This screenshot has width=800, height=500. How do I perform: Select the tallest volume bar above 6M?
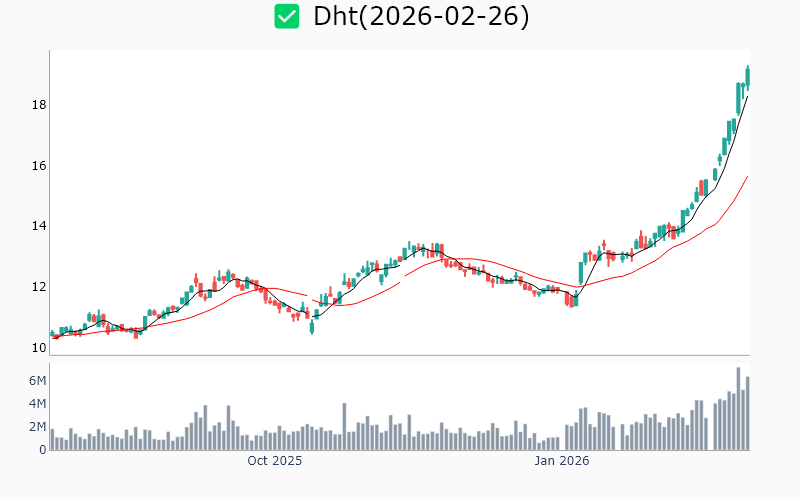(738, 409)
